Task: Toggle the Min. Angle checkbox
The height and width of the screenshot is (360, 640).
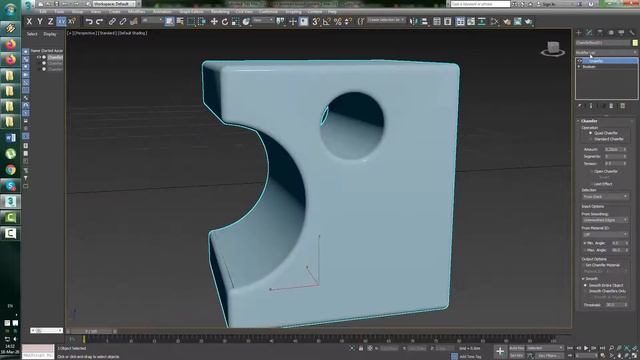Action: [584, 243]
